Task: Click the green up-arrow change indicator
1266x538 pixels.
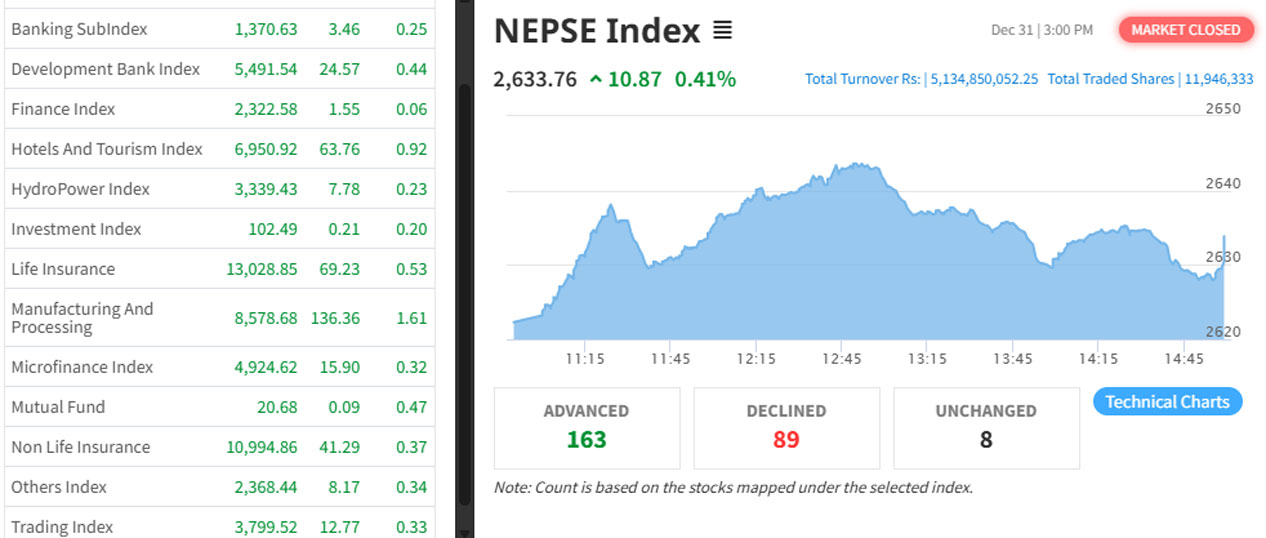Action: (596, 79)
